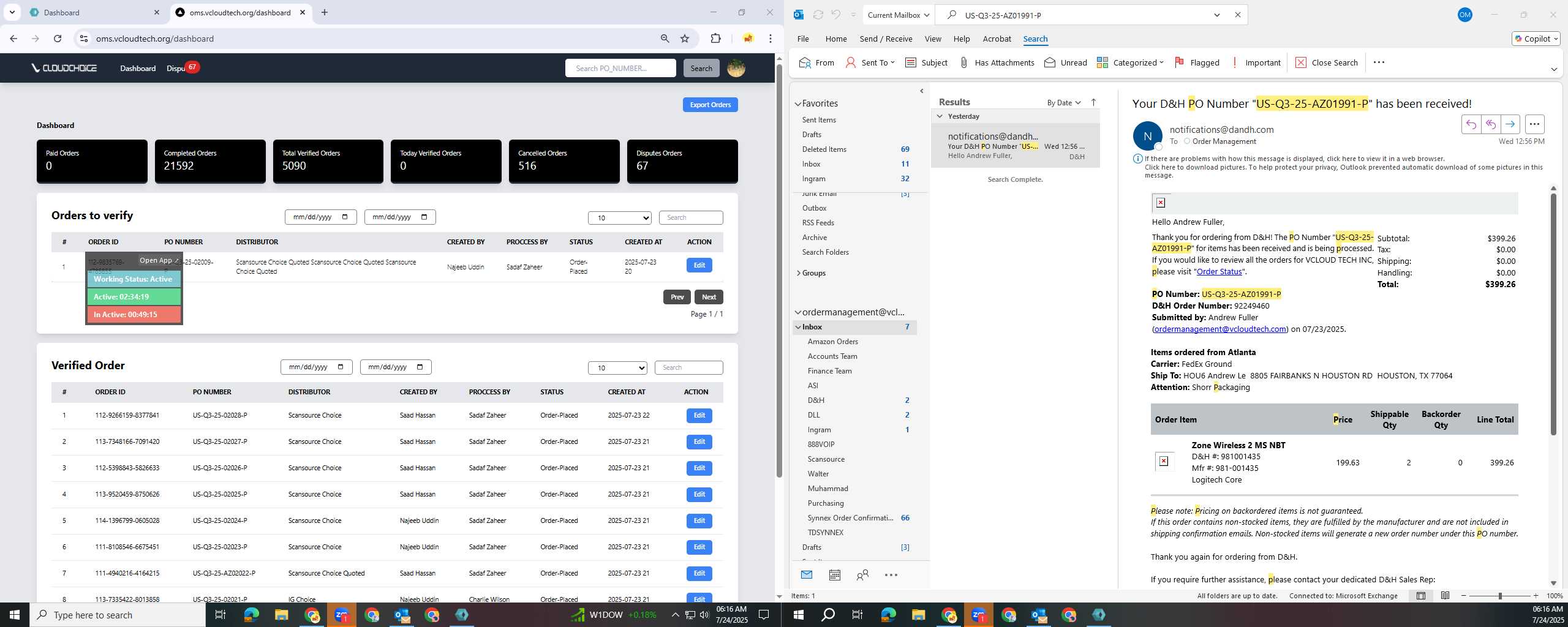Open the Acrobat ribbon tab
1568x627 pixels.
[997, 39]
